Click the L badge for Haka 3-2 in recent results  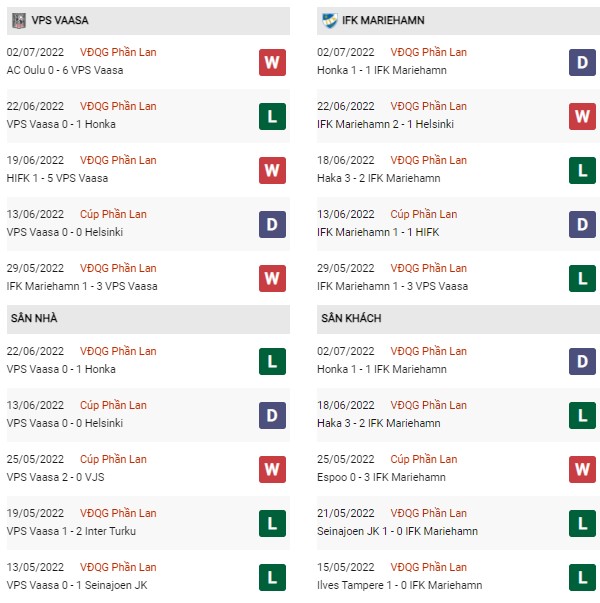click(x=582, y=170)
